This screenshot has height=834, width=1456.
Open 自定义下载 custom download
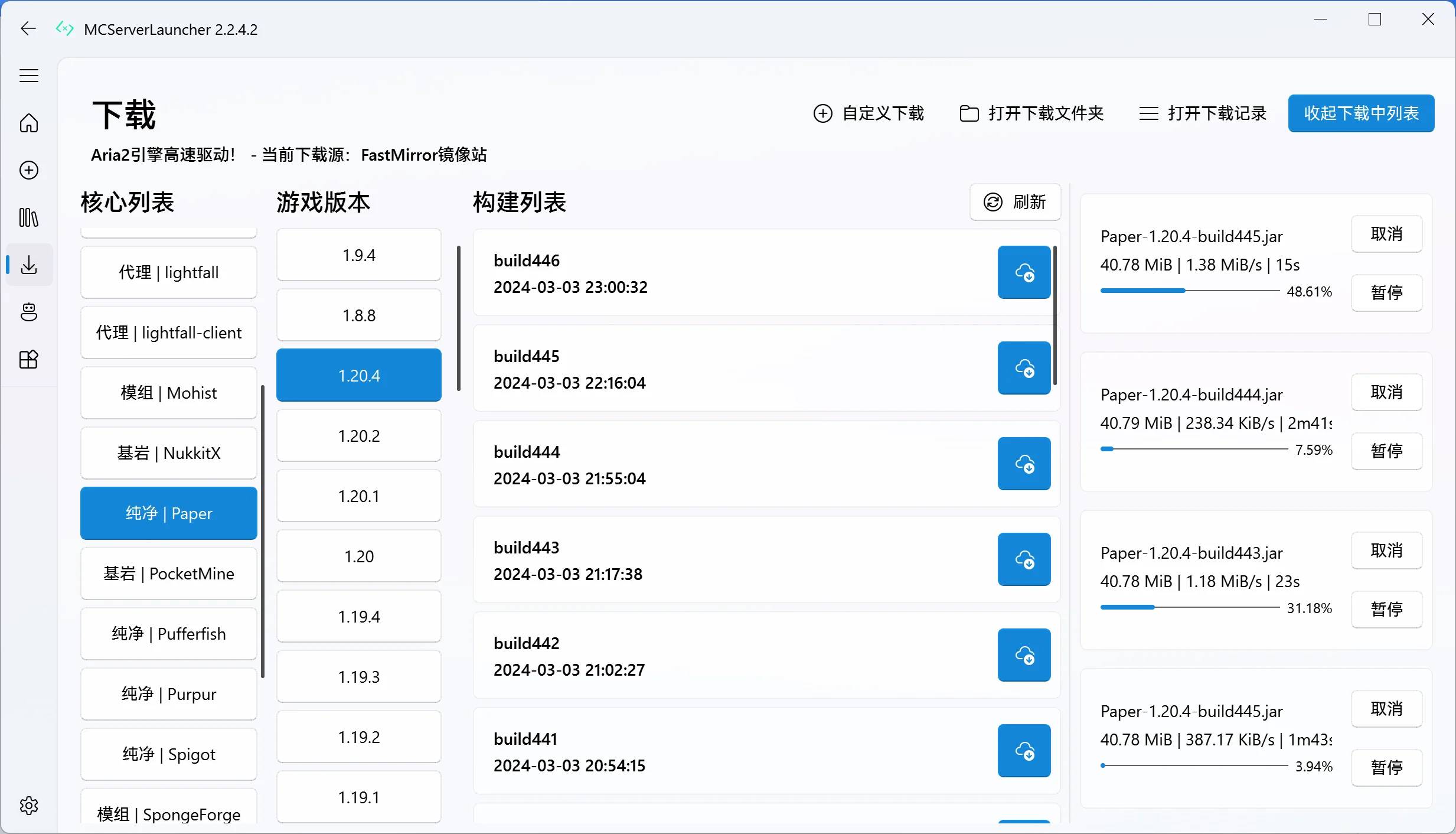pos(868,113)
